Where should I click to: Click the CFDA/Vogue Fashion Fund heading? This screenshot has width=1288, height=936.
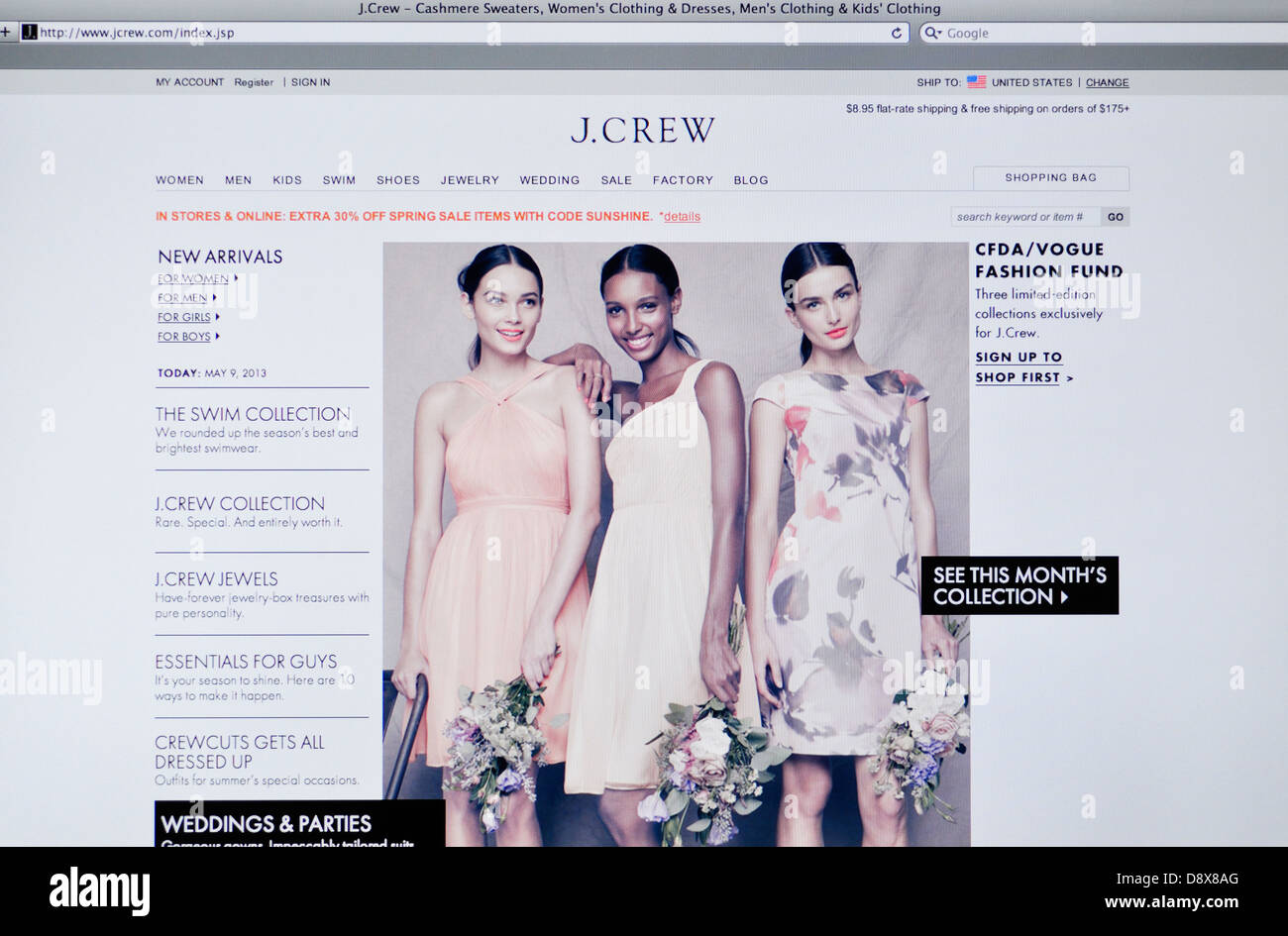[x=1049, y=260]
